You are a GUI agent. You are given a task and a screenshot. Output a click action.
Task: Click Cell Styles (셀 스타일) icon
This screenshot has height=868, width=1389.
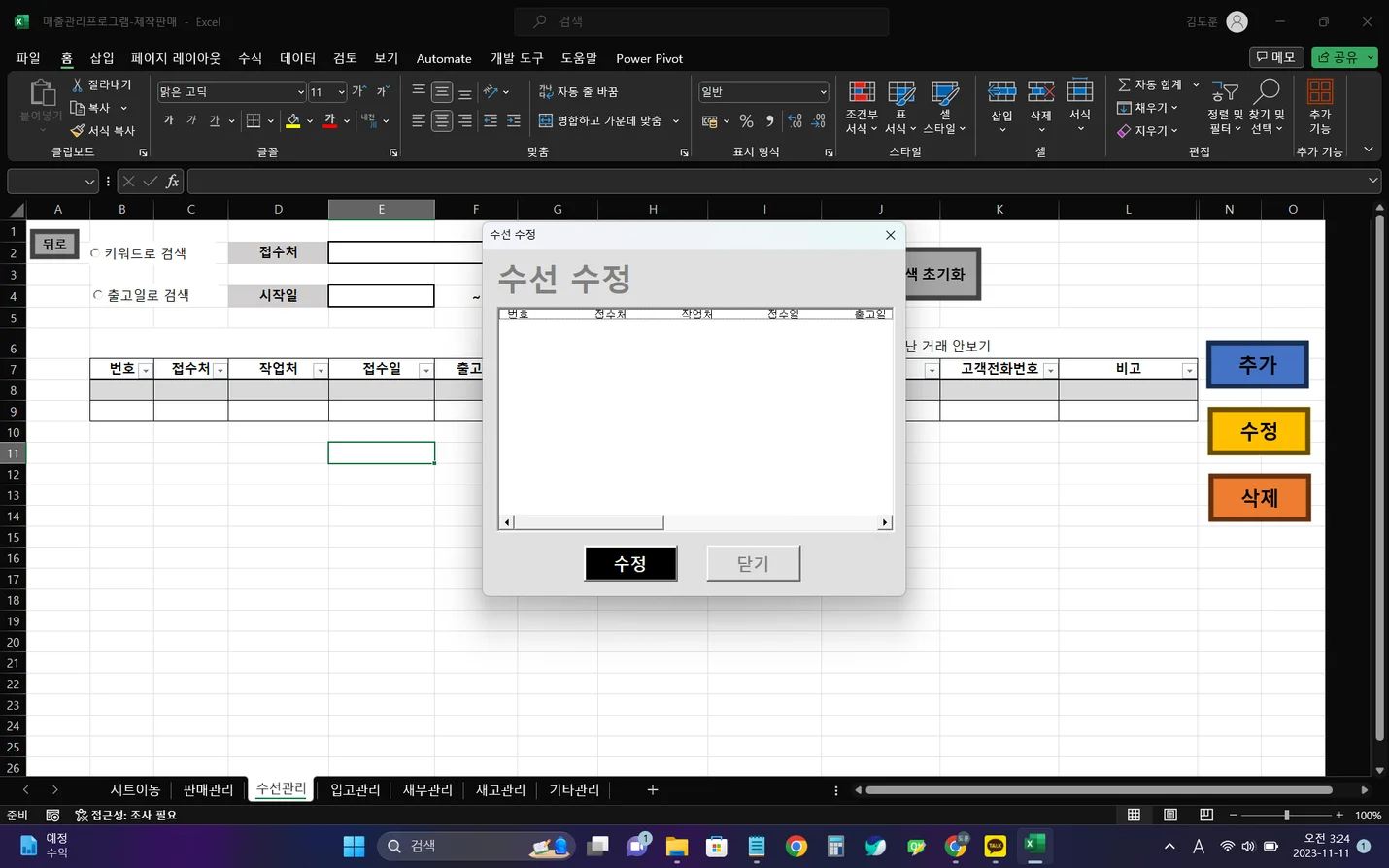click(944, 92)
